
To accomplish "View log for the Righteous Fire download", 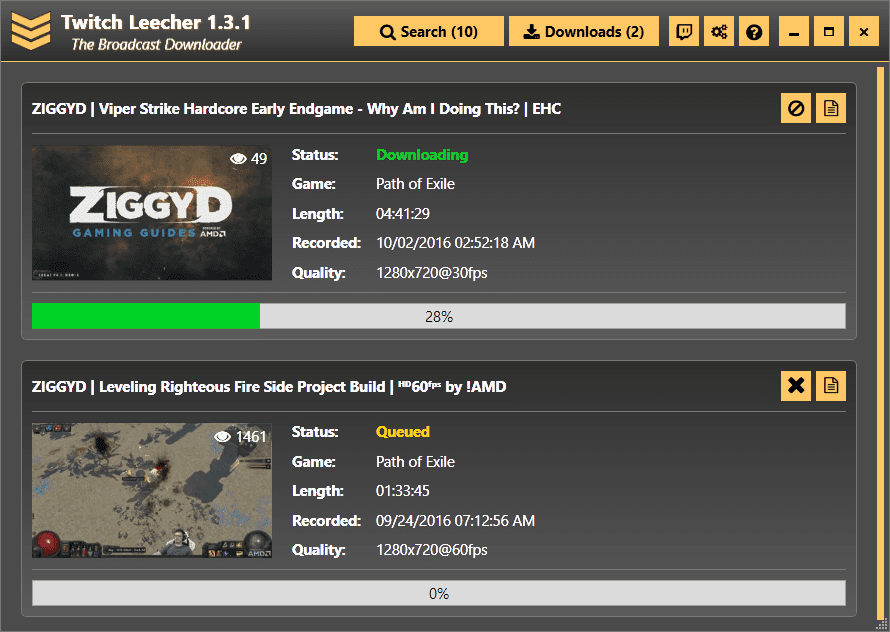I will [831, 385].
